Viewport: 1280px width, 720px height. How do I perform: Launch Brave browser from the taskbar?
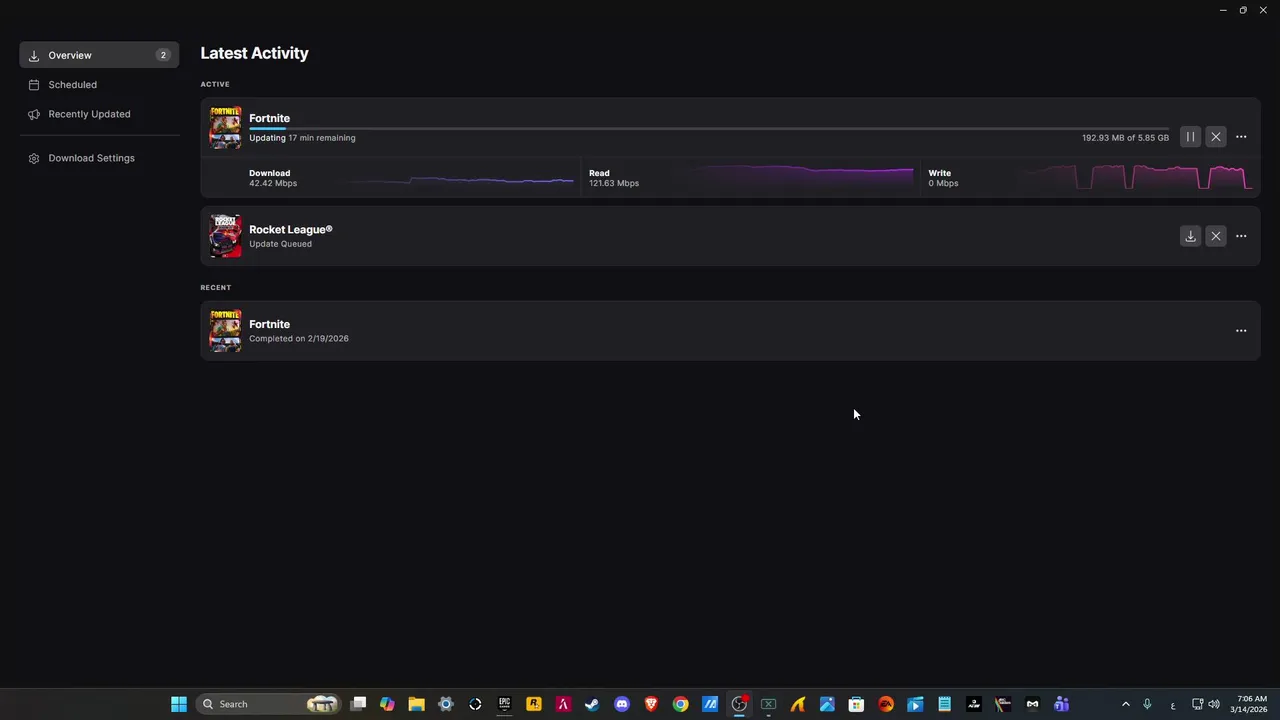tap(651, 704)
